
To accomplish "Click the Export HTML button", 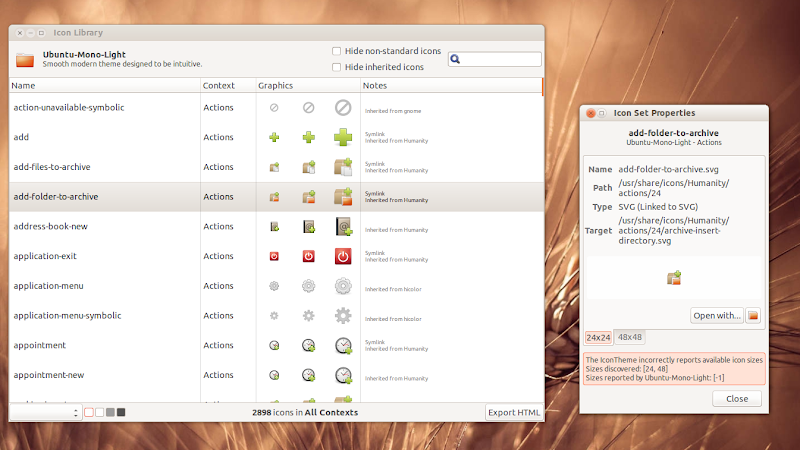I will click(x=514, y=412).
